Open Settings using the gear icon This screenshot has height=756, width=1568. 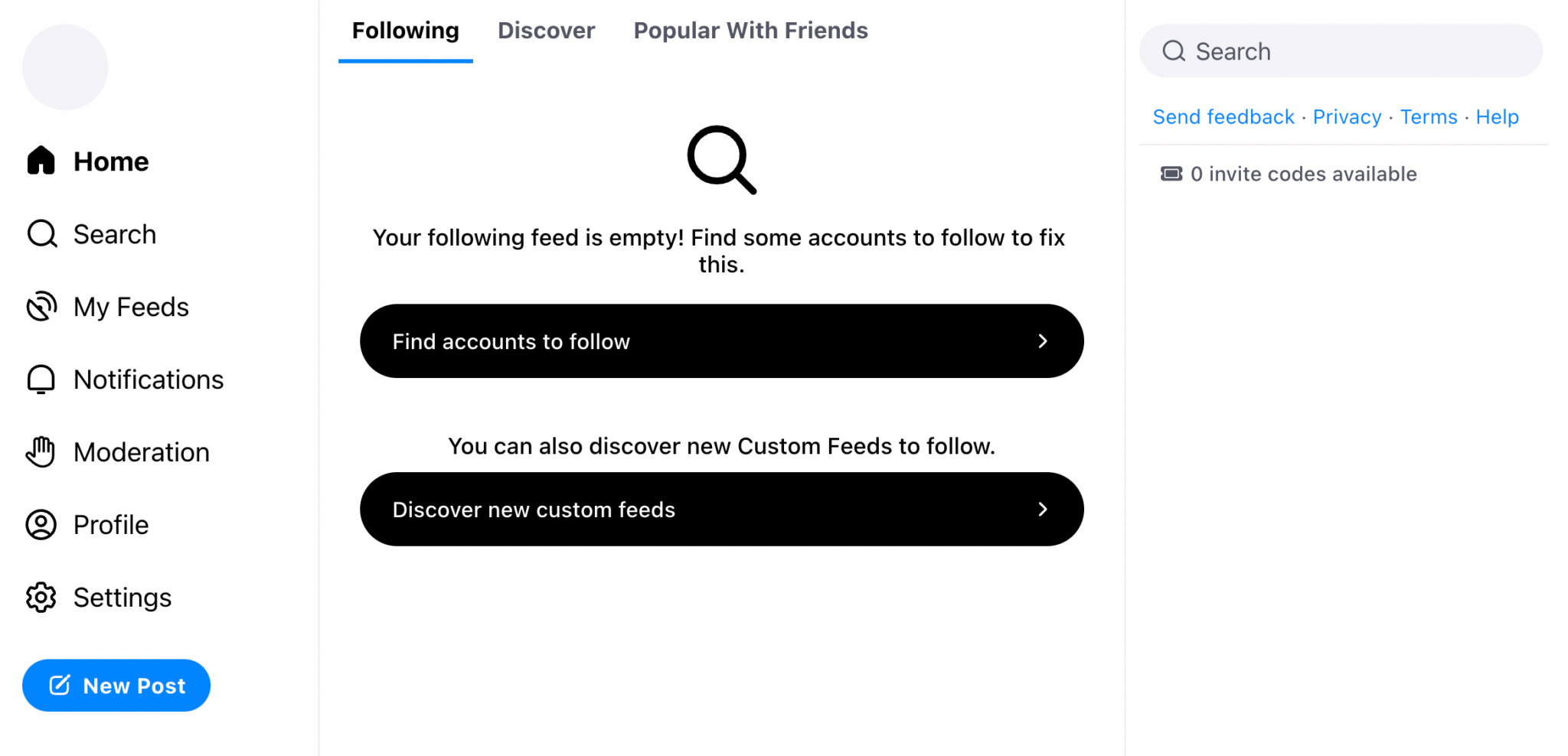point(41,597)
